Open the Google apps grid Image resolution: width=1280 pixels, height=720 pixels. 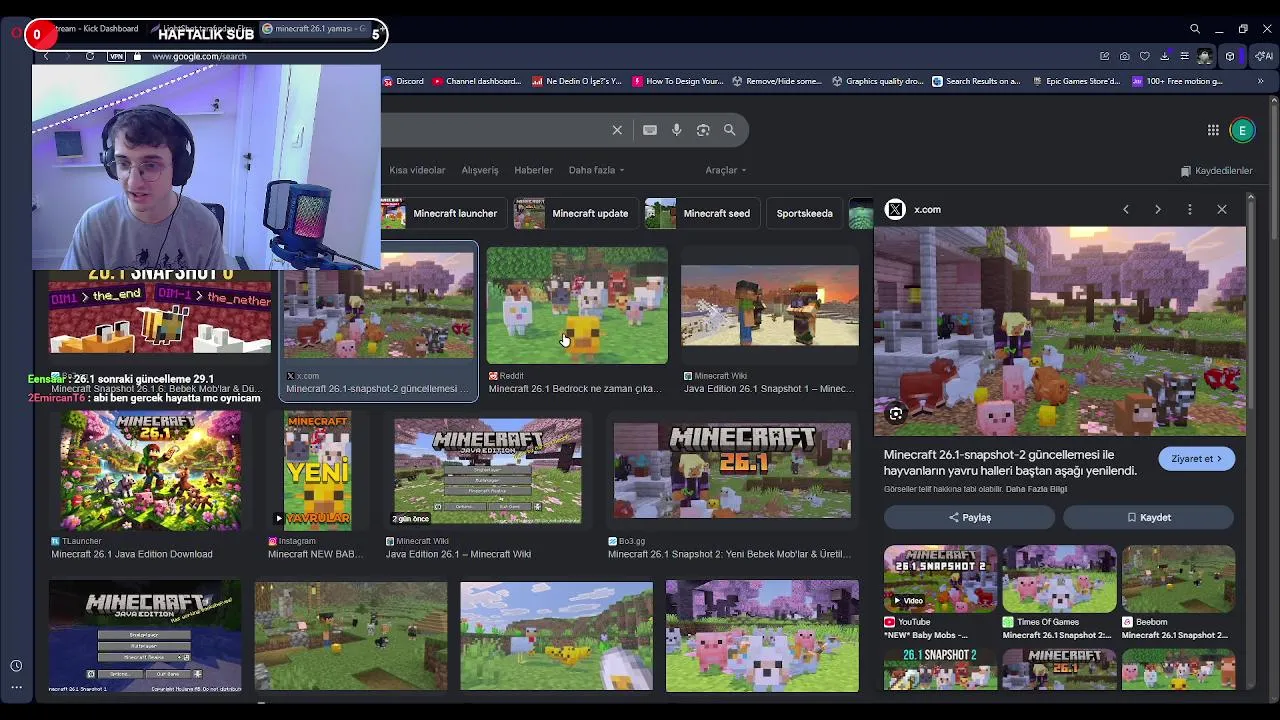coord(1213,130)
